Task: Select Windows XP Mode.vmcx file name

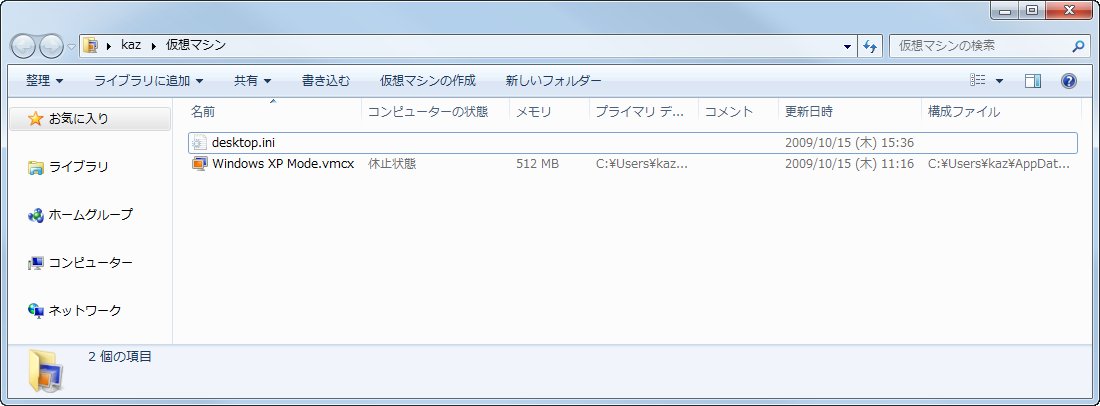Action: [283, 164]
